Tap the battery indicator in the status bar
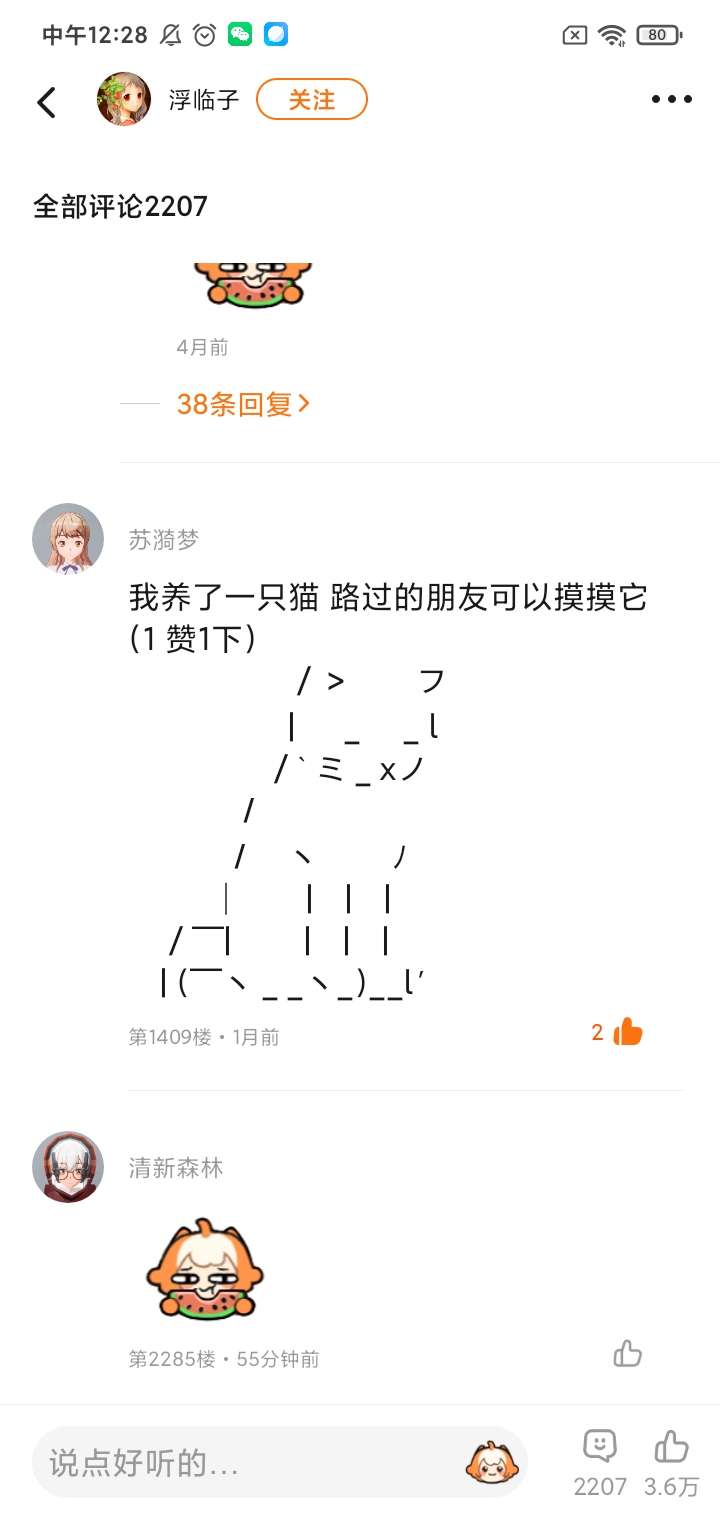 [659, 35]
